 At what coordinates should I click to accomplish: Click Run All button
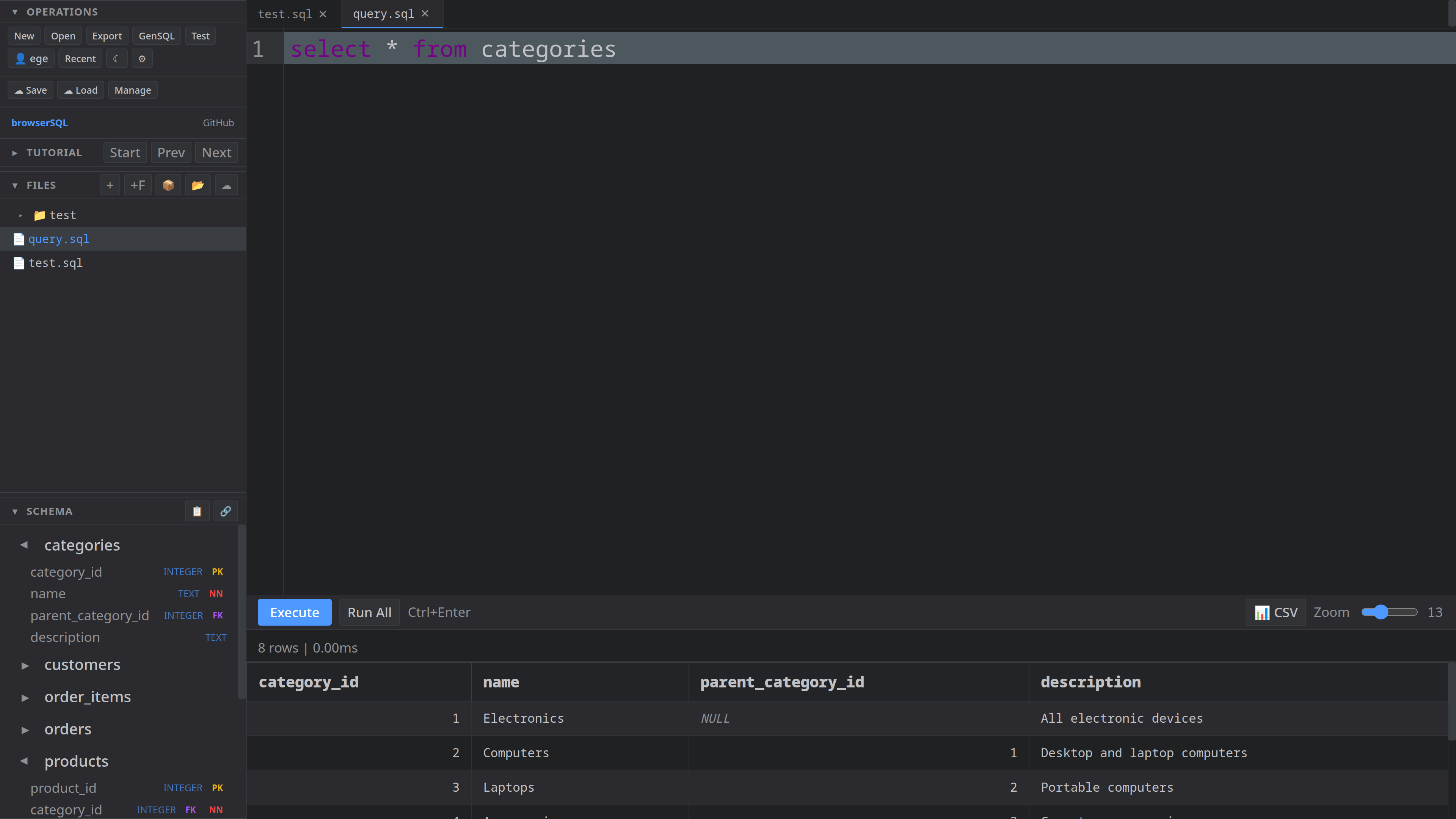[370, 612]
